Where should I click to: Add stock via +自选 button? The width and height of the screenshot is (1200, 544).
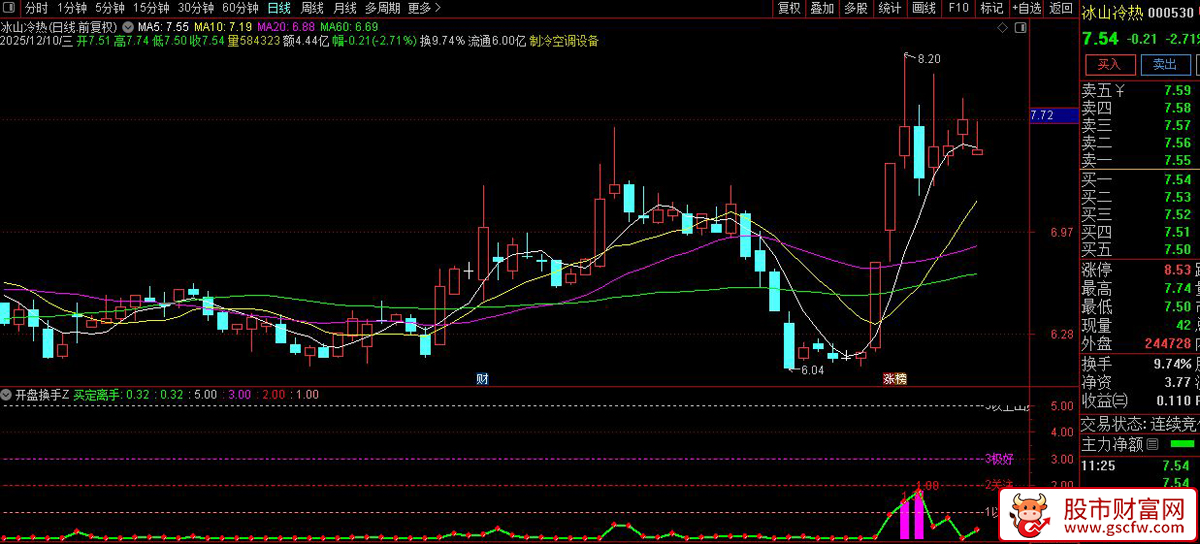click(1026, 8)
